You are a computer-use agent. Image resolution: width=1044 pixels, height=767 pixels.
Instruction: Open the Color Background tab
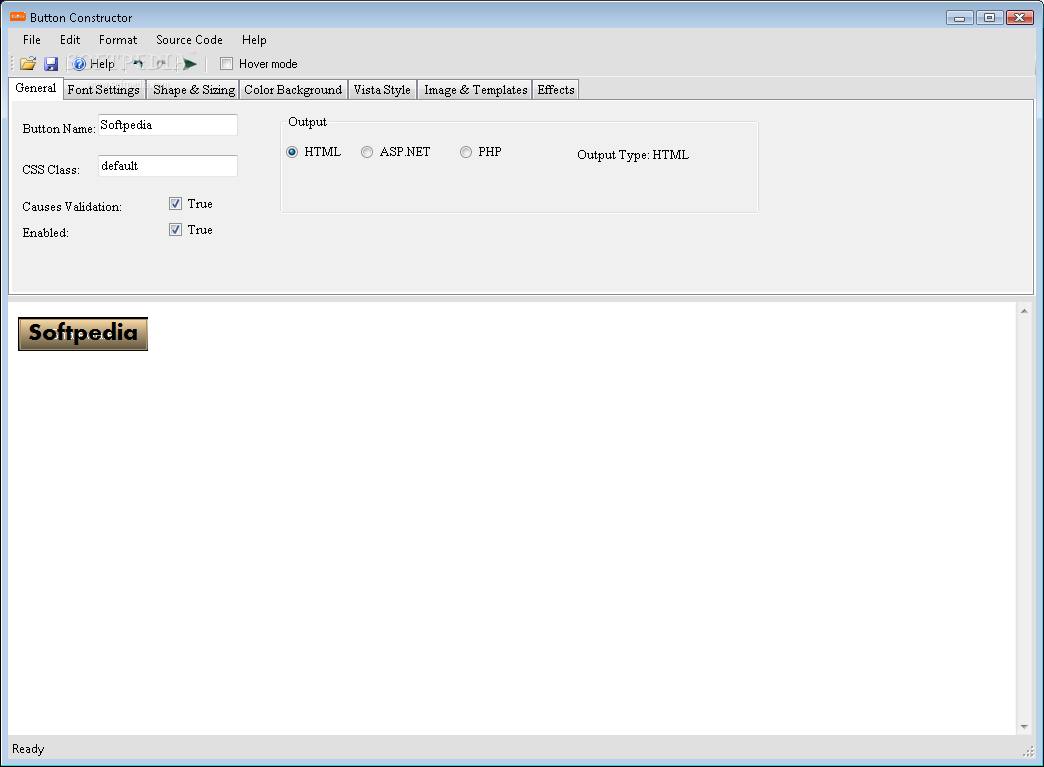(x=293, y=90)
